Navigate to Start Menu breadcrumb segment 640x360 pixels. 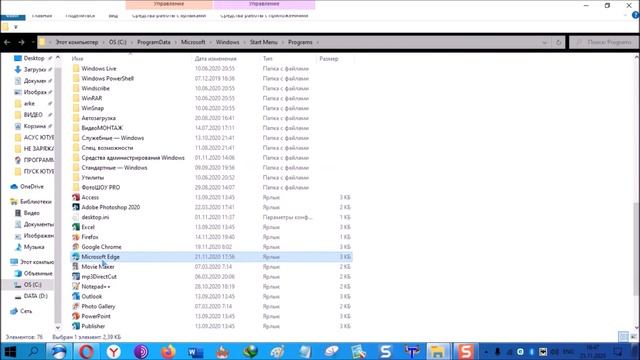pyautogui.click(x=264, y=42)
